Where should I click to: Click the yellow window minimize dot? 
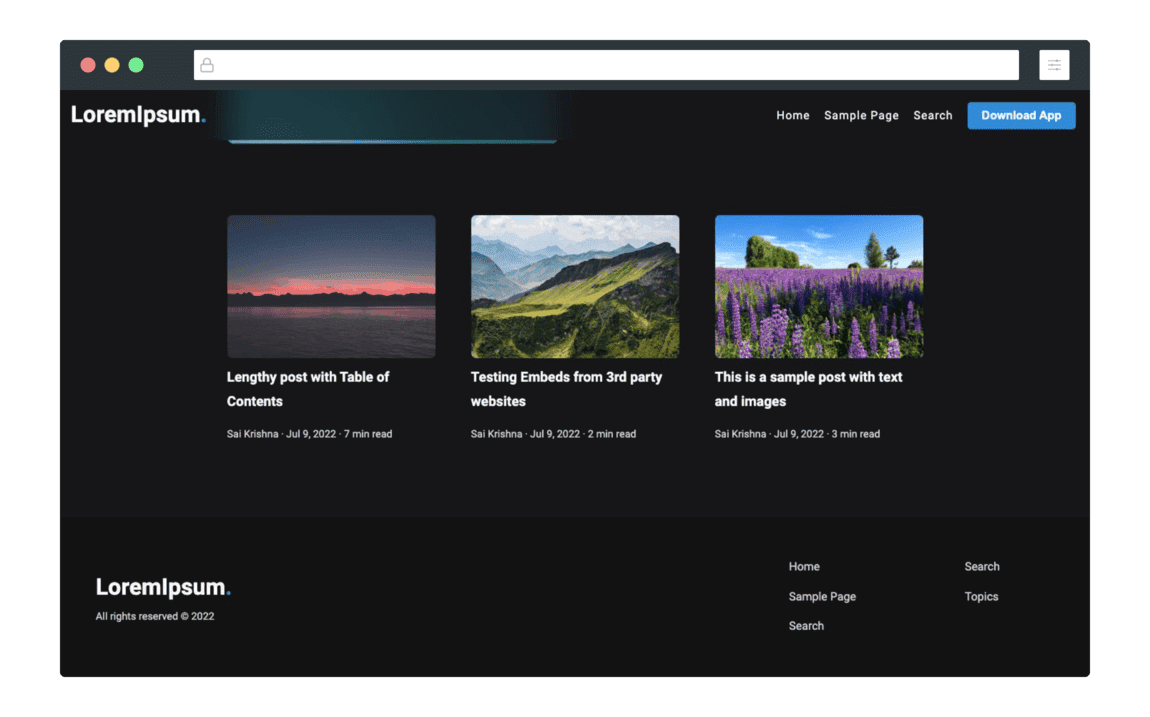pos(112,65)
